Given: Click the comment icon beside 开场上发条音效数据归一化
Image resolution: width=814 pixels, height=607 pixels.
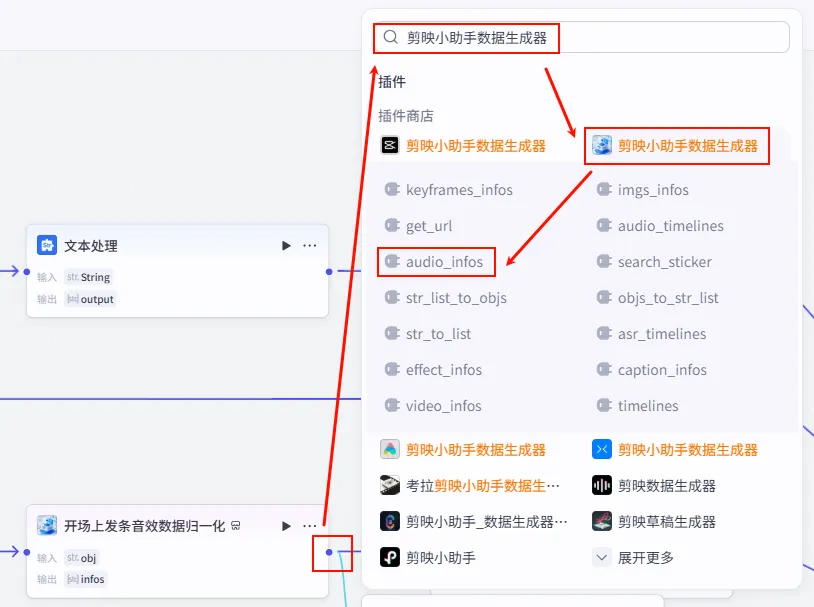Looking at the screenshot, I should (236, 526).
